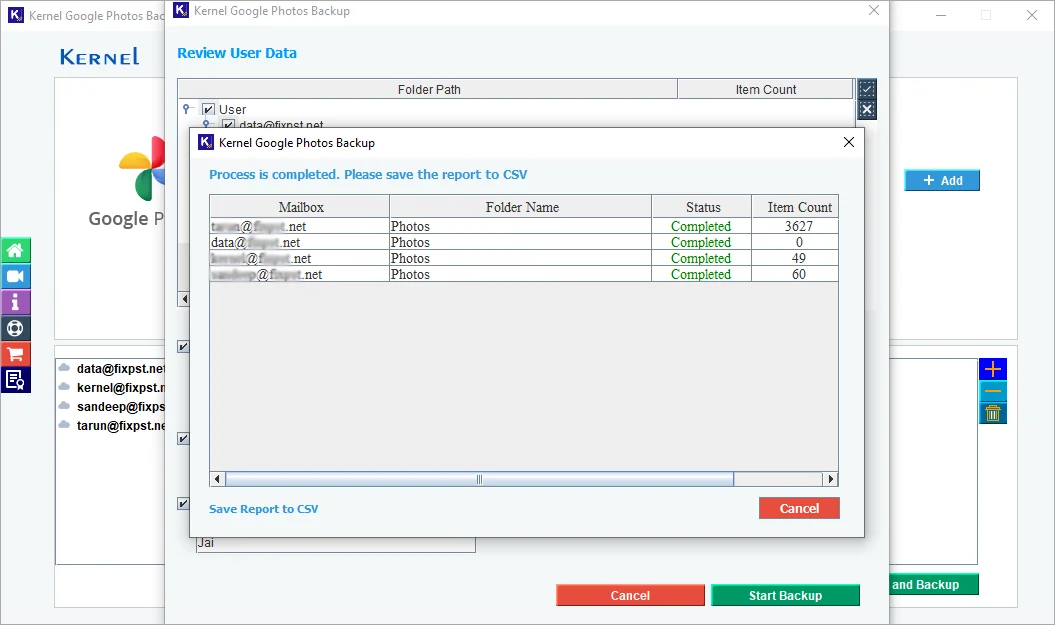Click Item Count header in Review User Data
This screenshot has width=1055, height=625.
coord(766,89)
